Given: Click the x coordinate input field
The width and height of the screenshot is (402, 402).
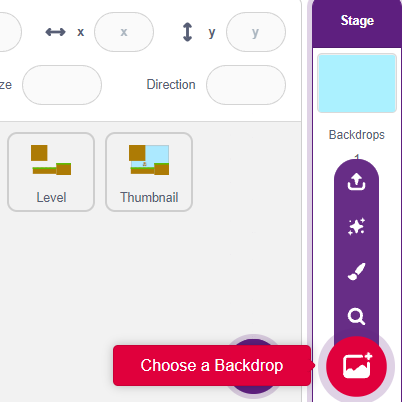Looking at the screenshot, I should (x=124, y=32).
